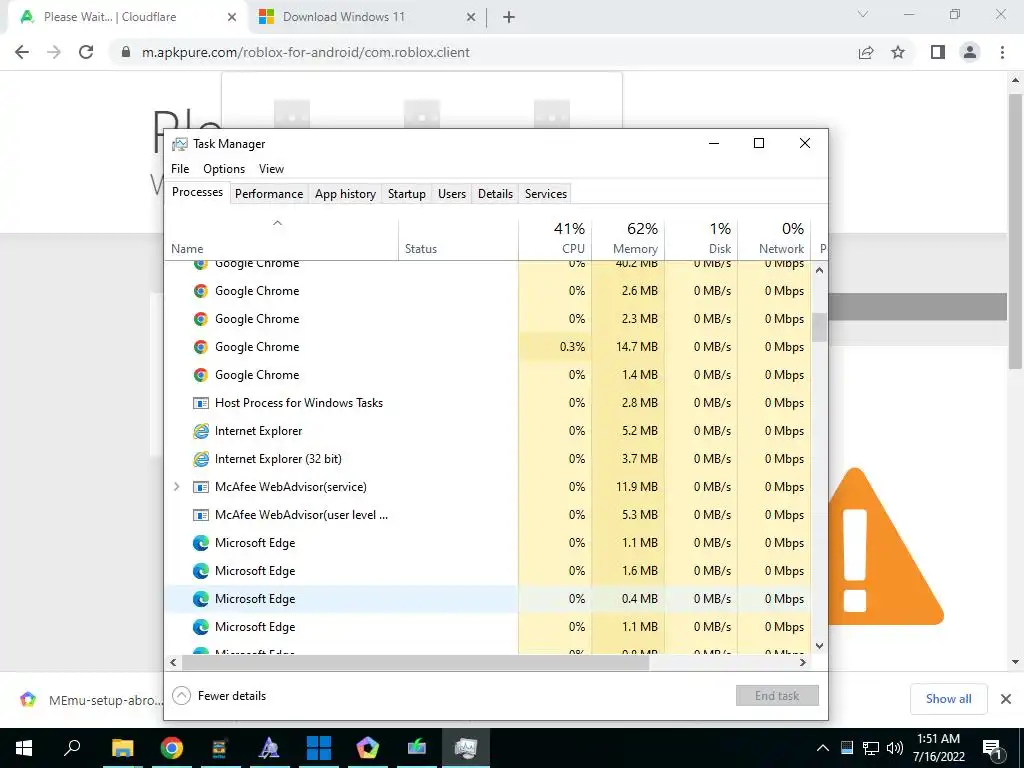Open Chrome tab search chevron
The image size is (1024, 768).
pyautogui.click(x=863, y=14)
